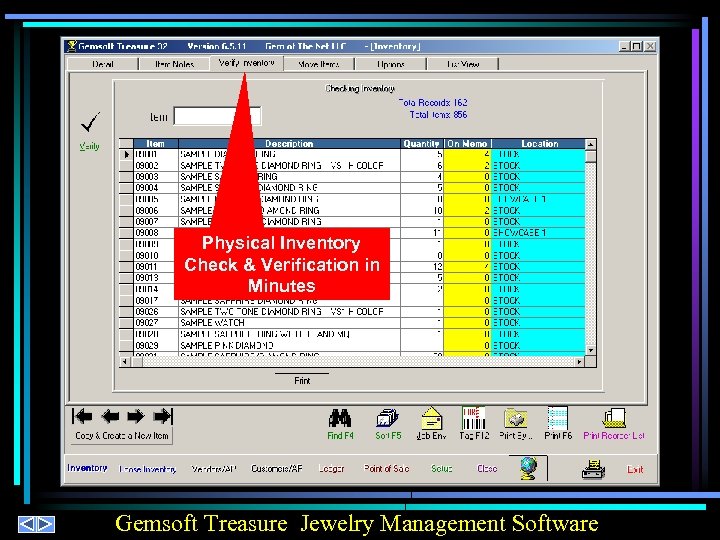The width and height of the screenshot is (720, 540).
Task: Select item row 09002
Action: click(352, 166)
